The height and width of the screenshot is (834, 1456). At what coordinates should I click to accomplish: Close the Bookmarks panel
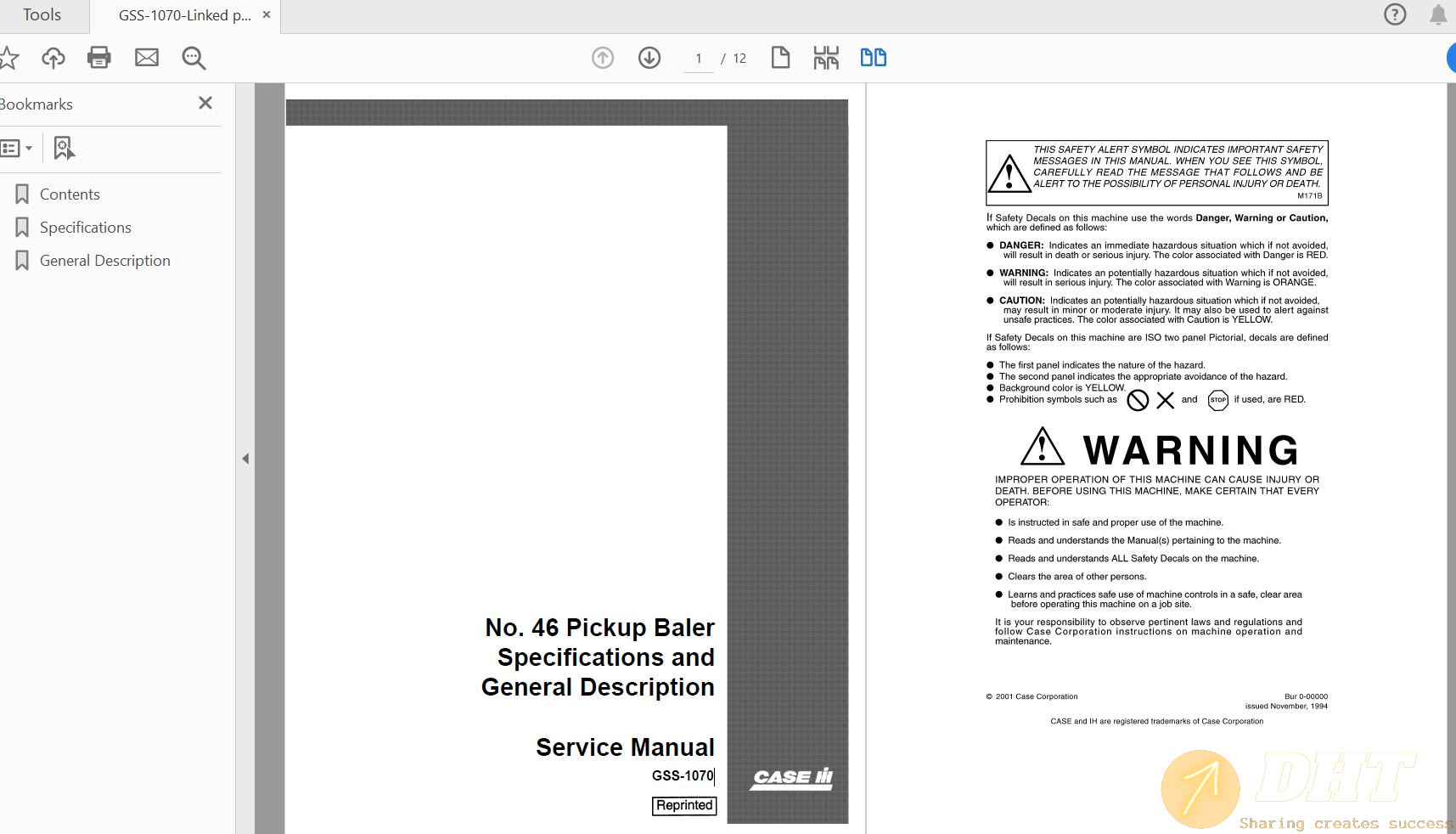[x=205, y=104]
